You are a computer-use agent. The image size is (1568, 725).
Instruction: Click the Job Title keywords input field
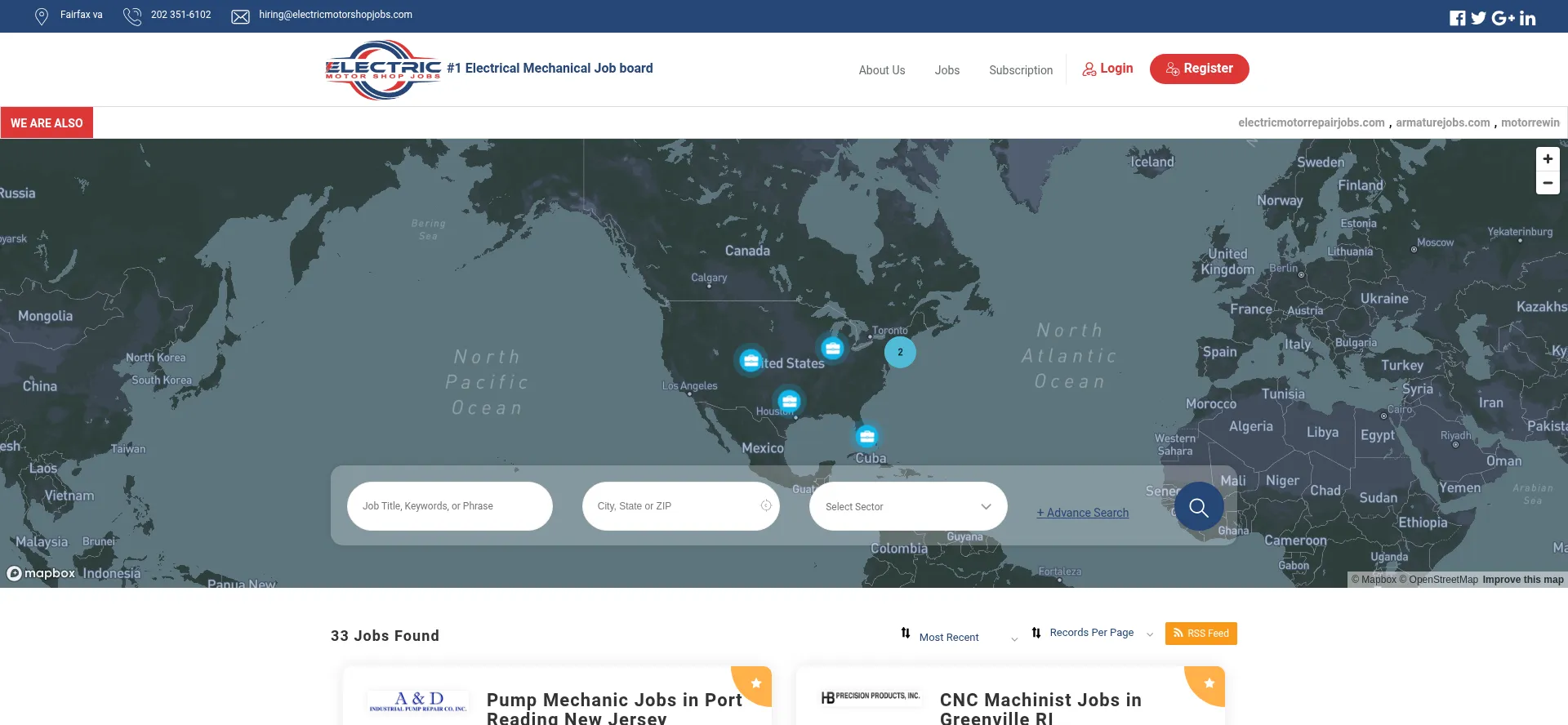tap(449, 506)
